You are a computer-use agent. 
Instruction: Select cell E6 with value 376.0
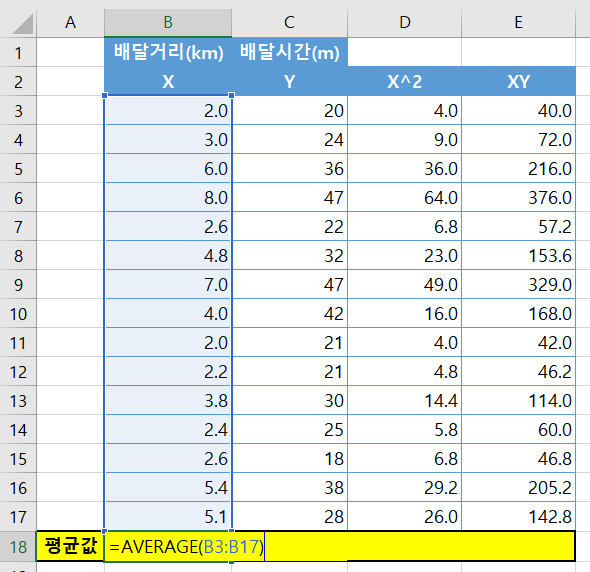click(x=519, y=197)
